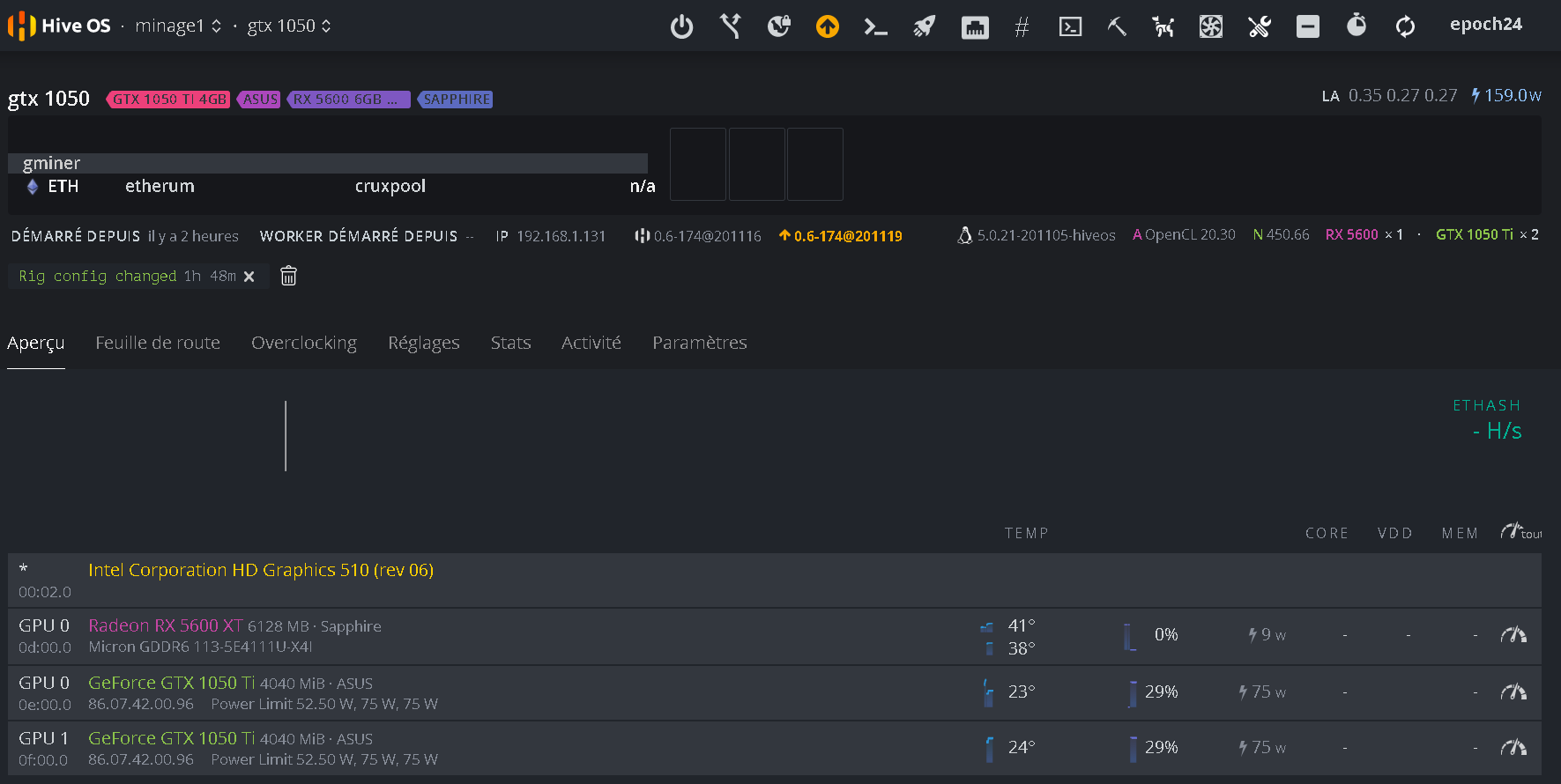Screen dimensions: 1561x784
Task: Open the Stats tab
Action: [511, 343]
